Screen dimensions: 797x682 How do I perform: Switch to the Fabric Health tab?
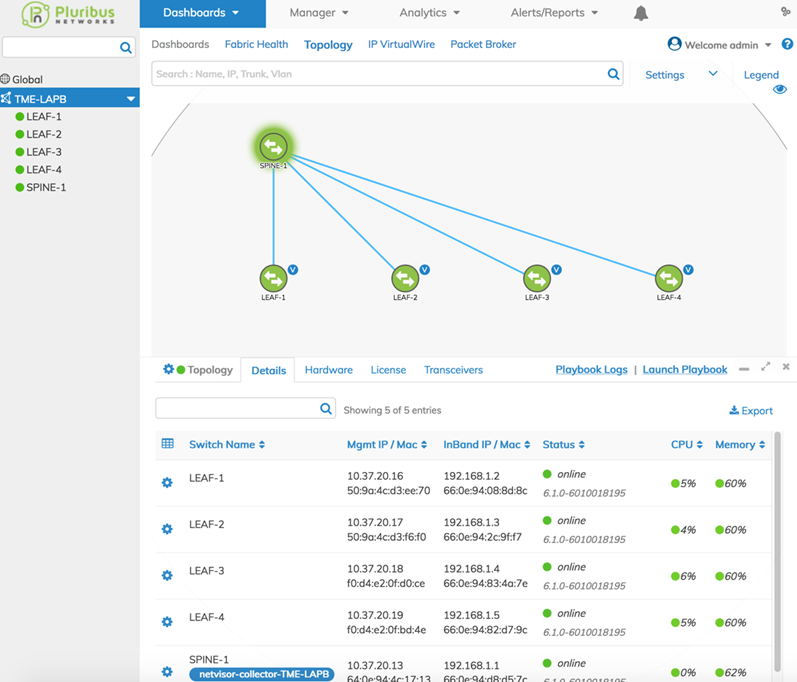pyautogui.click(x=256, y=44)
